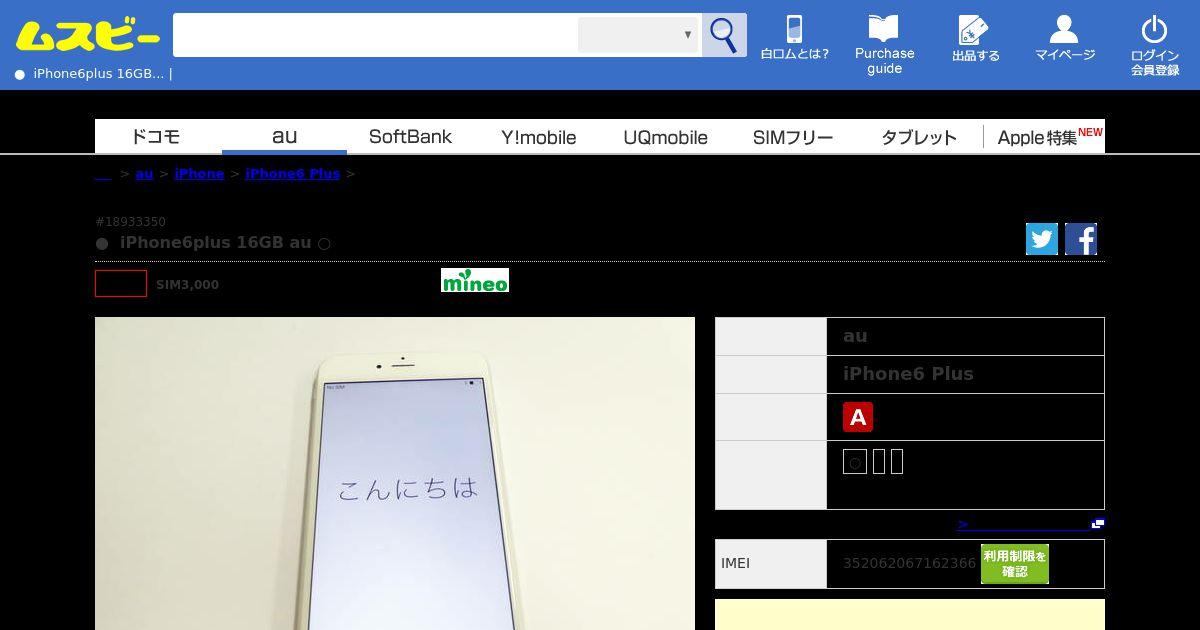
Task: Share the listing on Twitter
Action: [x=1042, y=239]
